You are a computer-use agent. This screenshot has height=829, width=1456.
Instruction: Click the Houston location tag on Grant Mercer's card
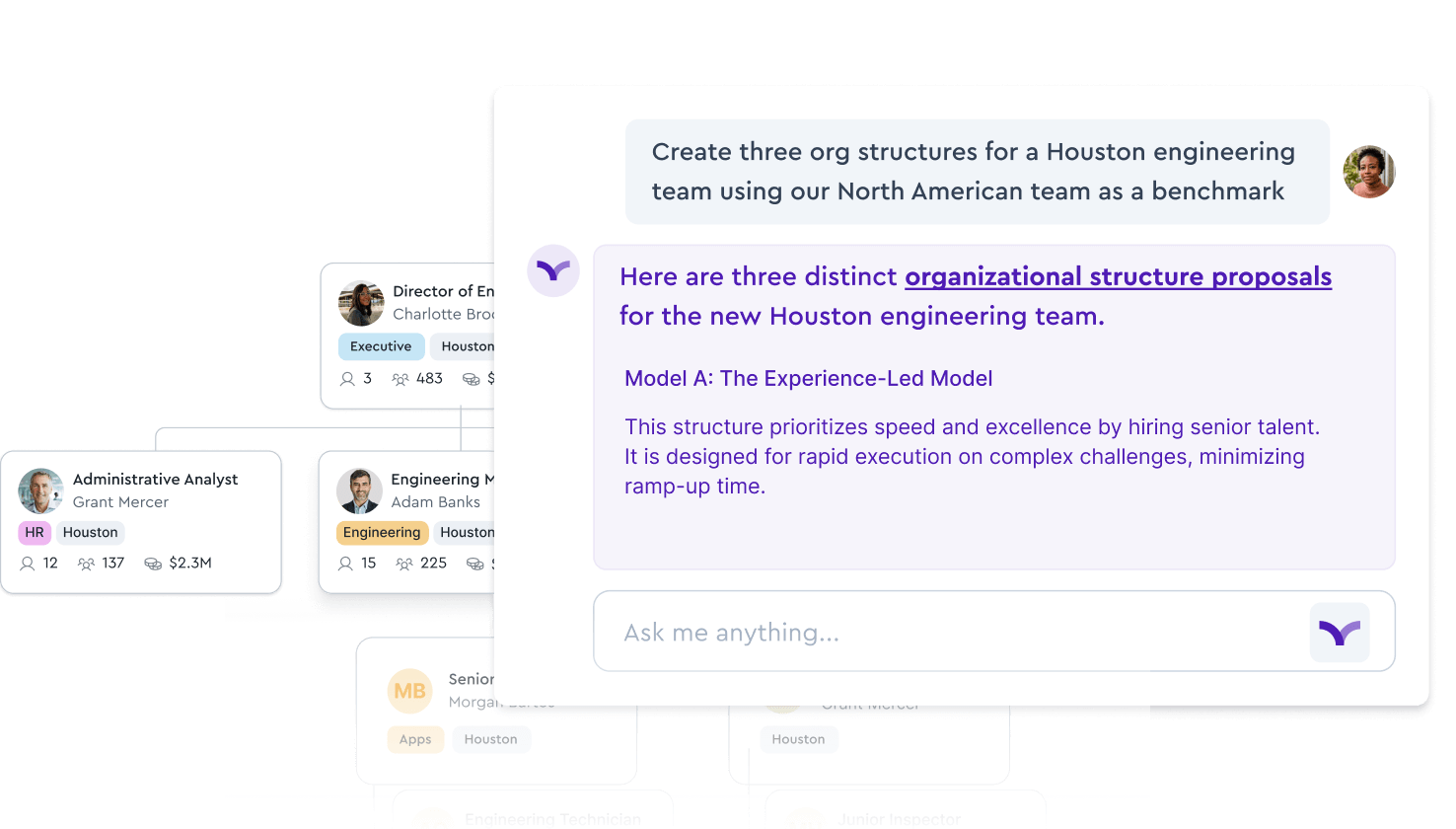click(x=90, y=532)
